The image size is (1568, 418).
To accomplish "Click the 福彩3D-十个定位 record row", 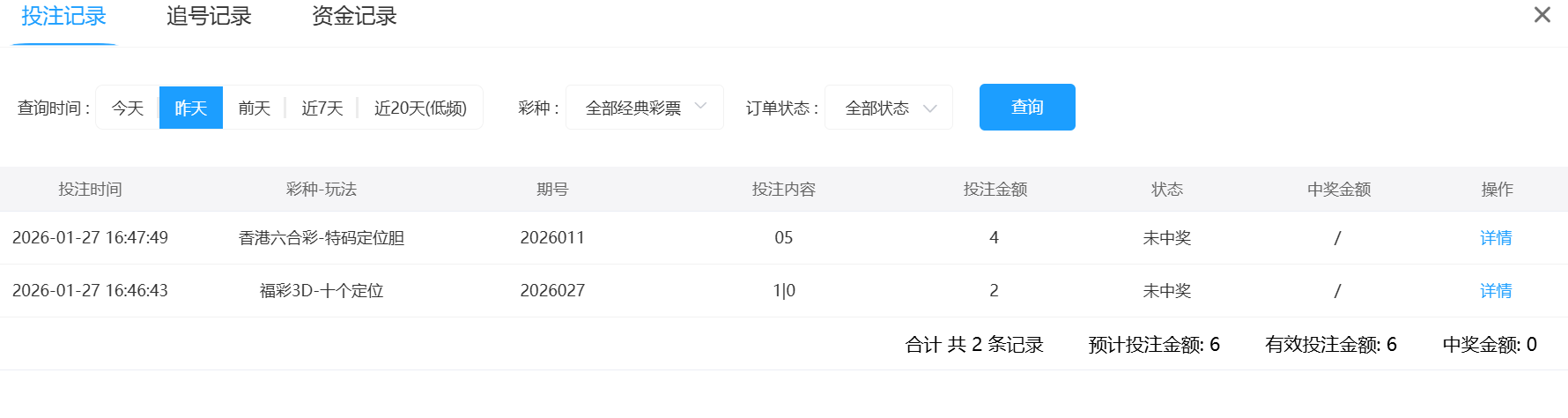I will 322,291.
